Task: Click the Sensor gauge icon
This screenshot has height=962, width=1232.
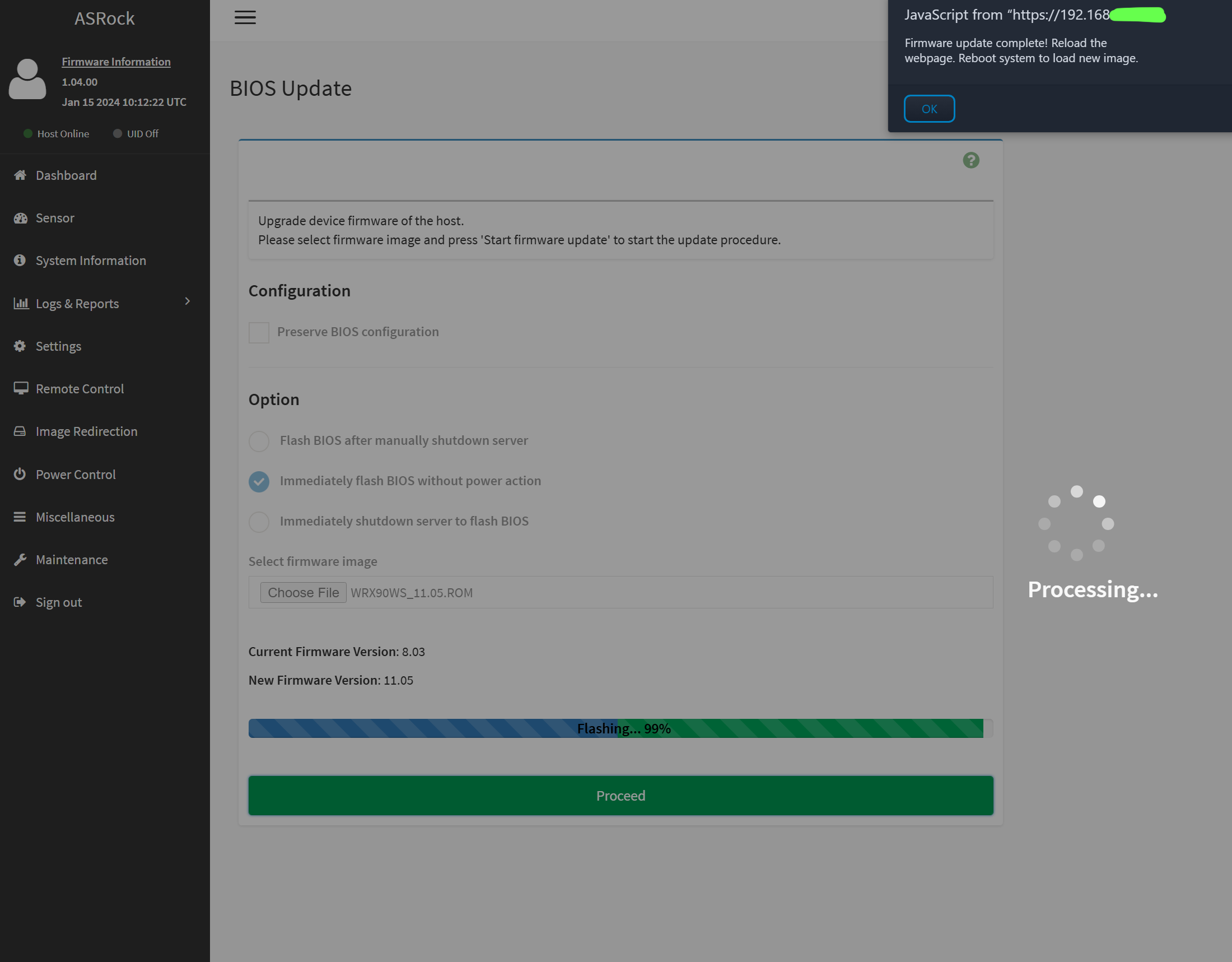Action: click(20, 219)
